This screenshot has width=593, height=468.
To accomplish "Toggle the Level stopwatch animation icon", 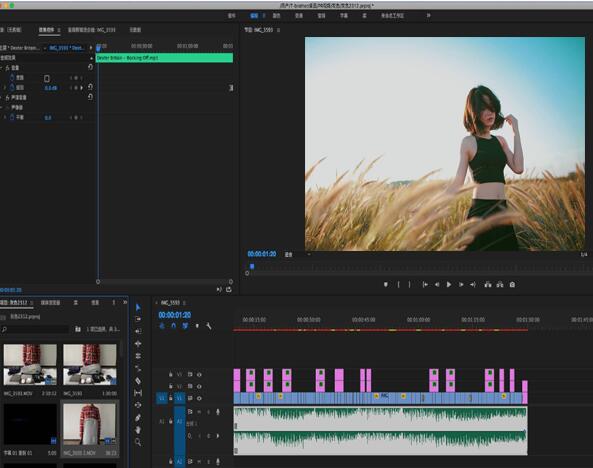I will 12,87.
